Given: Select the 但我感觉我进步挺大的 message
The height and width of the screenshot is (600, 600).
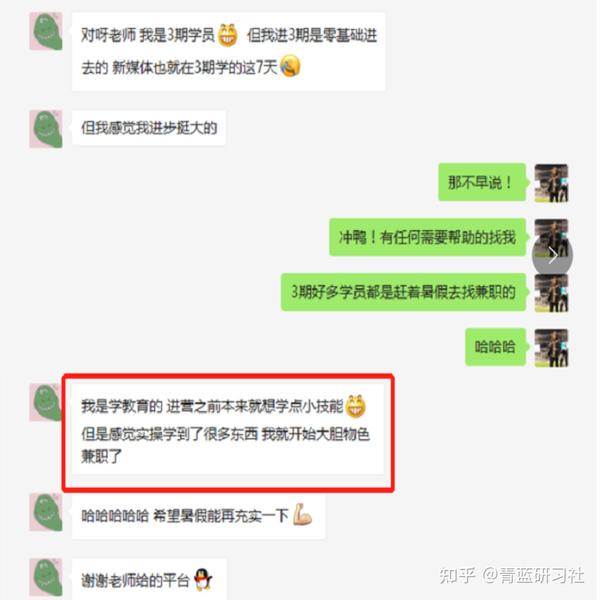Looking at the screenshot, I should [x=148, y=128].
